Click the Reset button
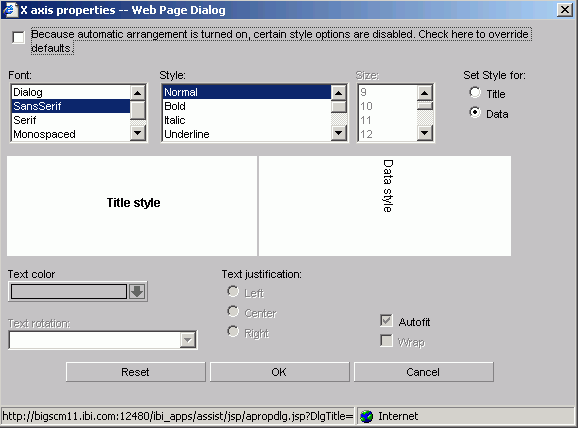Screen dimensions: 578x428 pos(136,372)
